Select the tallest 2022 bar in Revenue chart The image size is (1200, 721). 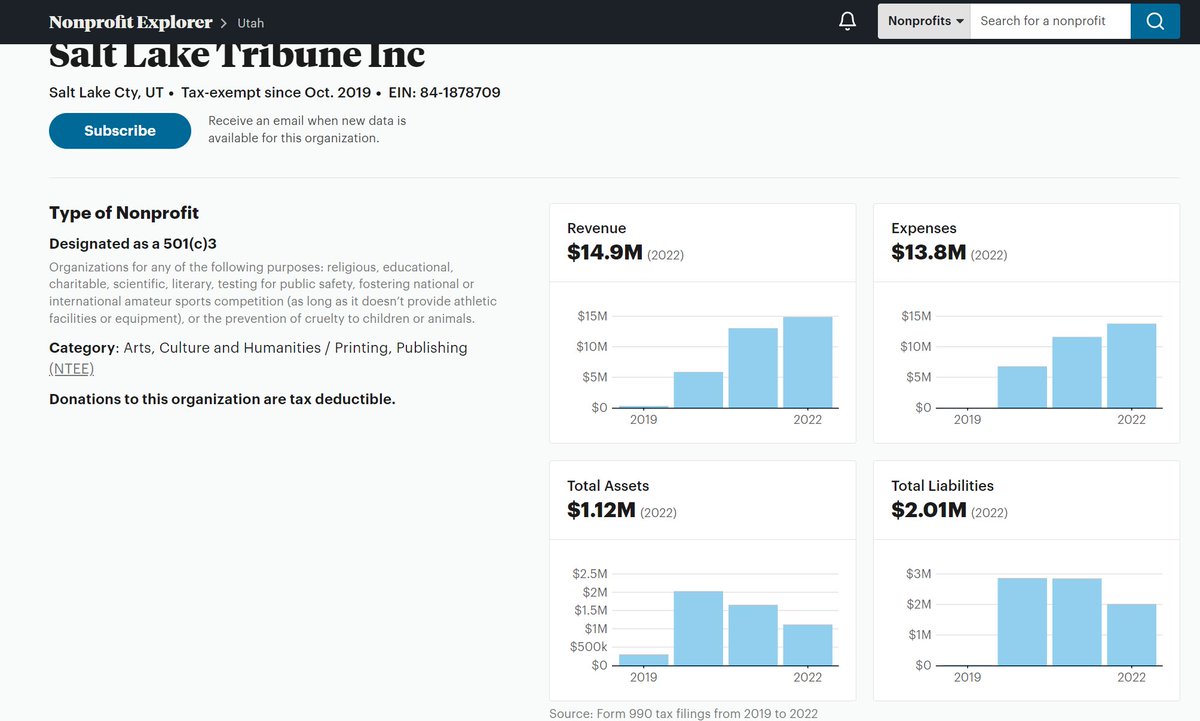[x=808, y=360]
